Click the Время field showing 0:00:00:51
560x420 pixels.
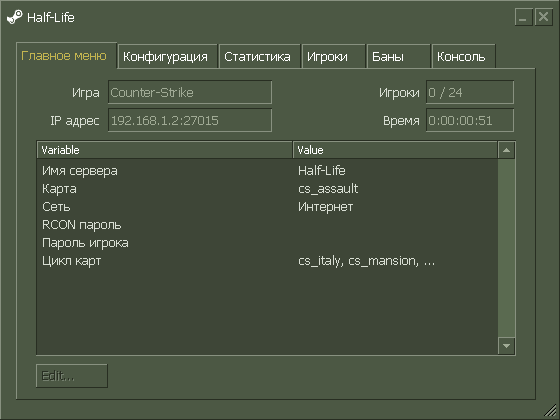470,120
